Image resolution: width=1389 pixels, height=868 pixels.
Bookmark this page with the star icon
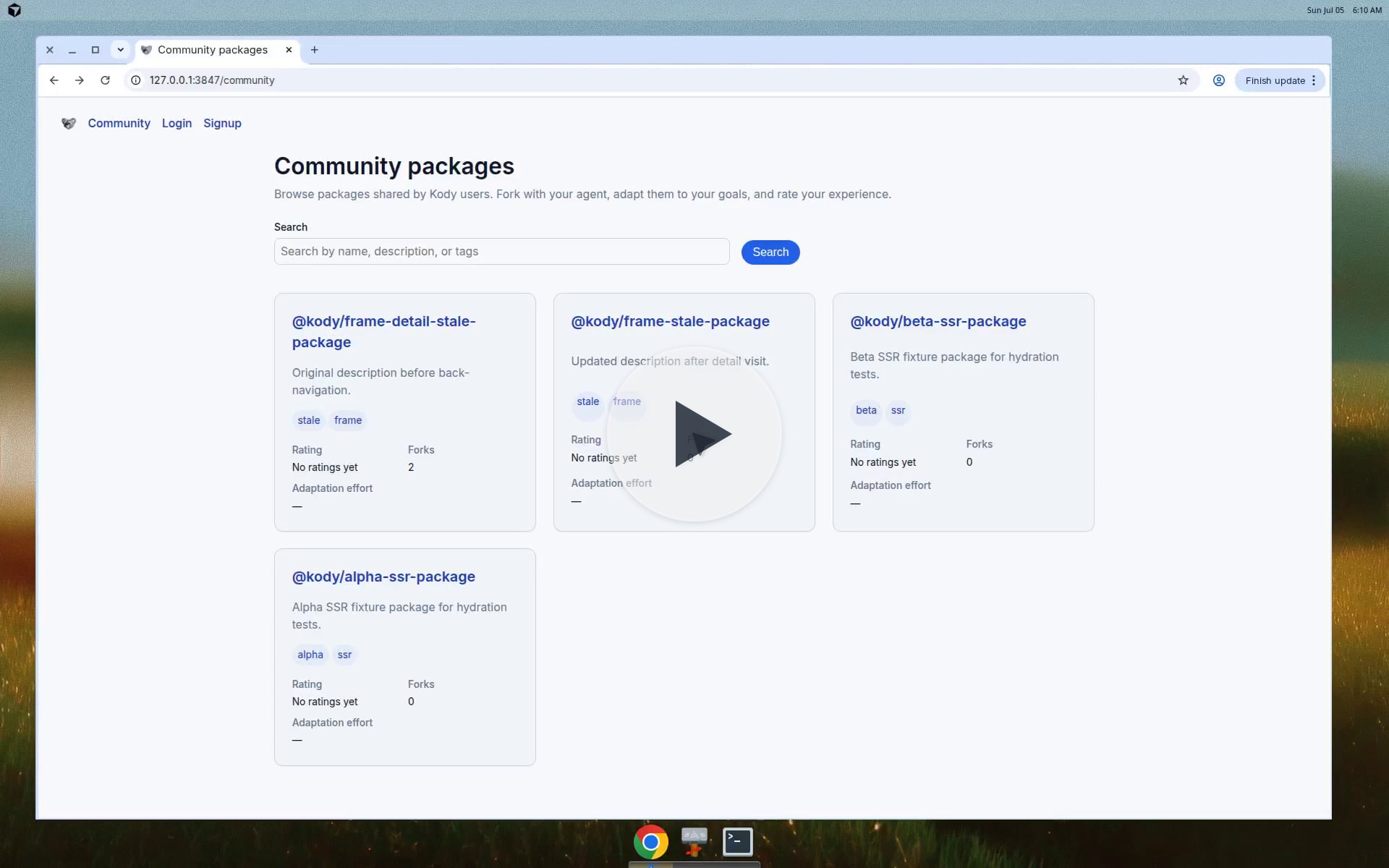(1183, 80)
